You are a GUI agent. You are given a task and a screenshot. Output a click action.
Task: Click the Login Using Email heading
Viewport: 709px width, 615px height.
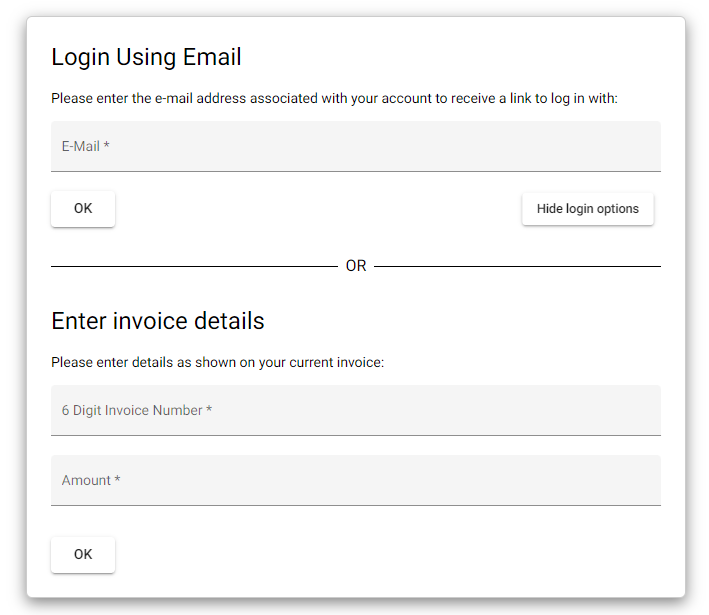pyautogui.click(x=146, y=57)
